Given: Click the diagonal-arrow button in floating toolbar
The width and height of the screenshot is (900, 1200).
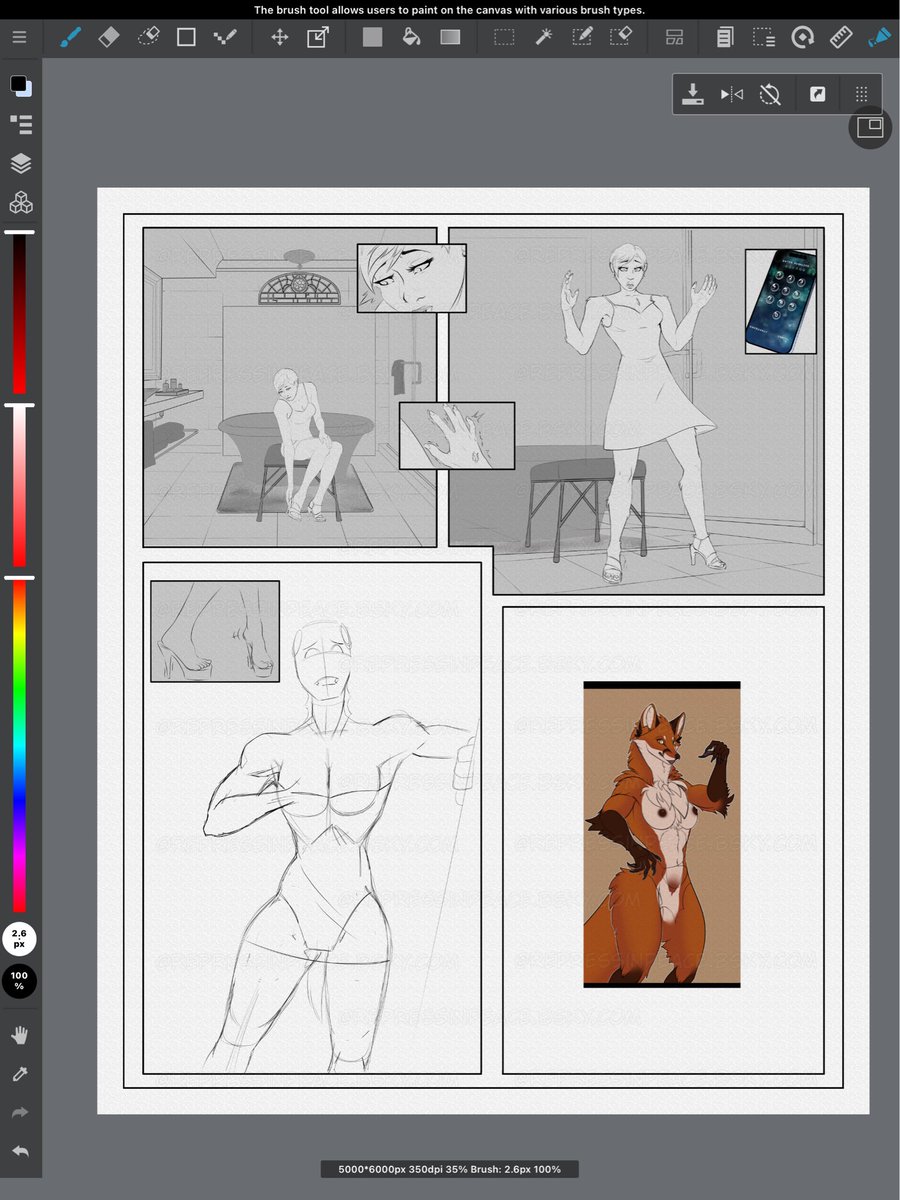Looking at the screenshot, I should click(817, 94).
